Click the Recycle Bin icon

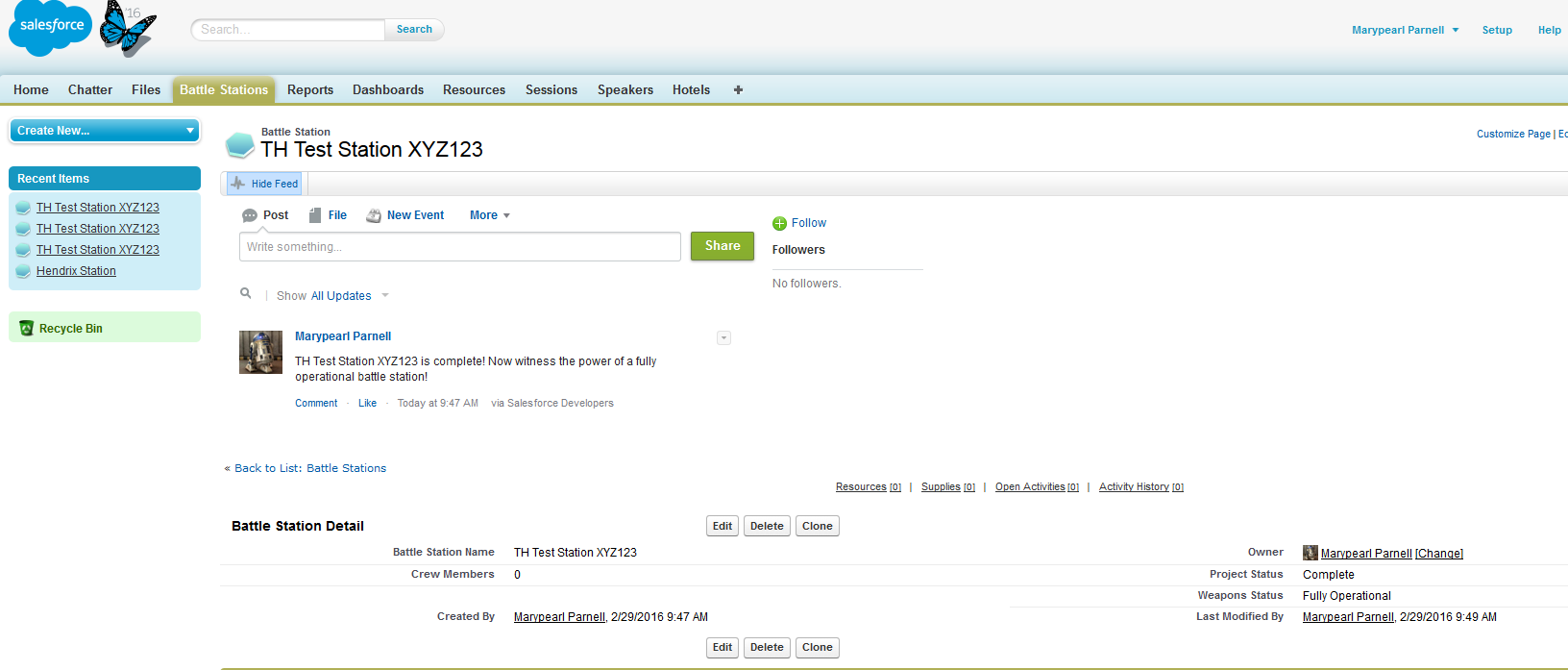(26, 328)
